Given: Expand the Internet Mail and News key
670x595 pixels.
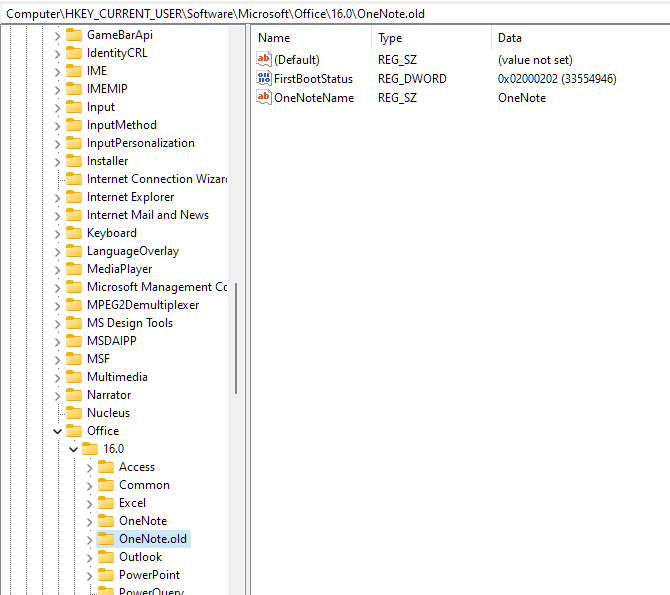Looking at the screenshot, I should coord(58,216).
